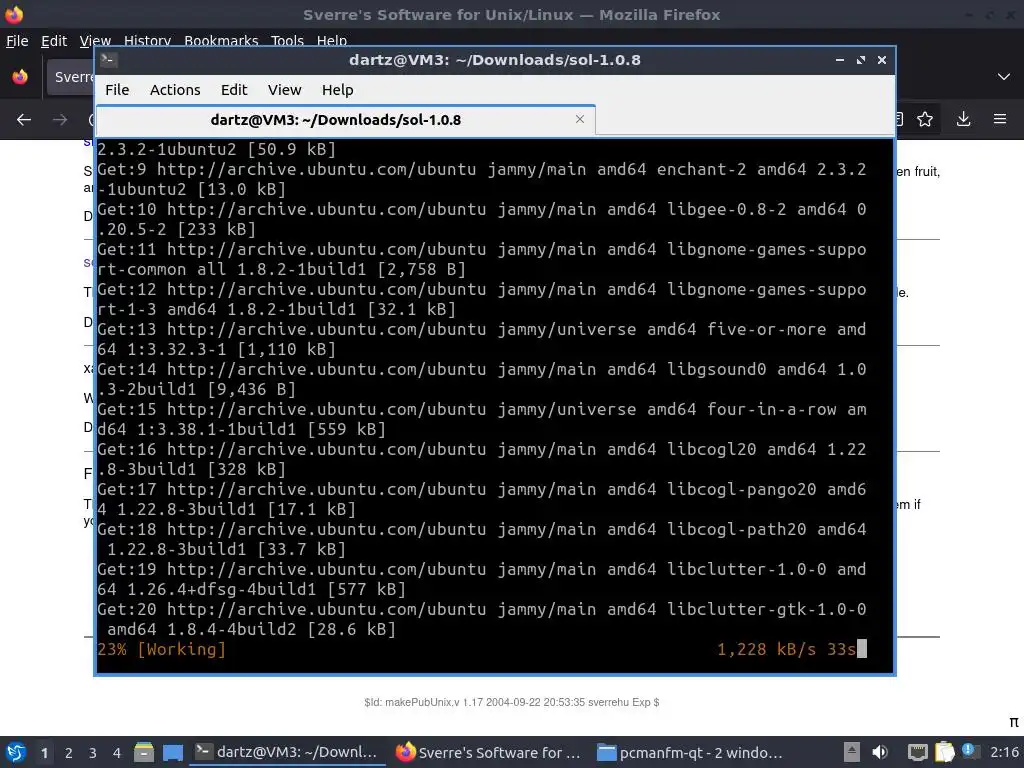The height and width of the screenshot is (768, 1024).
Task: Open the terminal Edit menu
Action: 234,89
